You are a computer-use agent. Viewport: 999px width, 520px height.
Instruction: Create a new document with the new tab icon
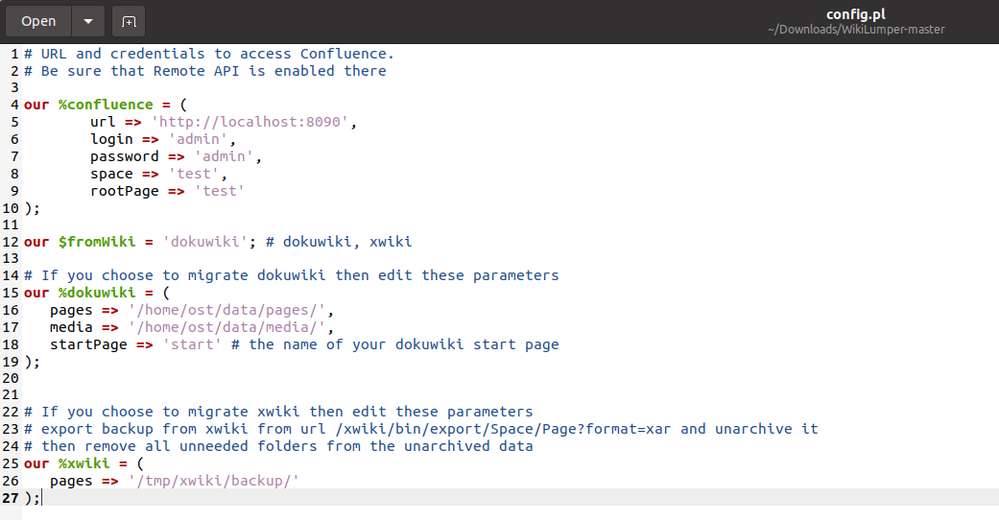pyautogui.click(x=129, y=21)
